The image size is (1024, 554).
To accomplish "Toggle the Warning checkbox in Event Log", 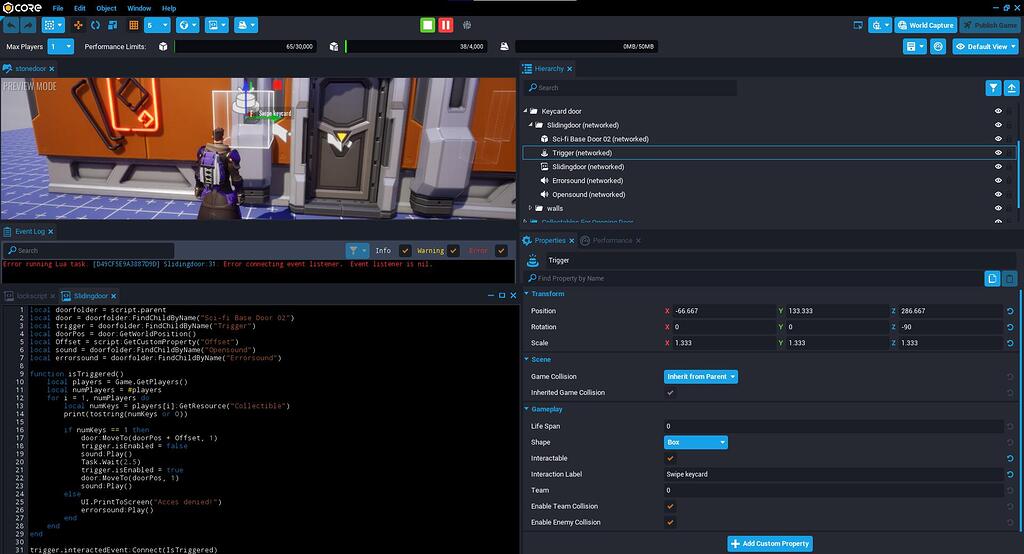I will tap(453, 251).
